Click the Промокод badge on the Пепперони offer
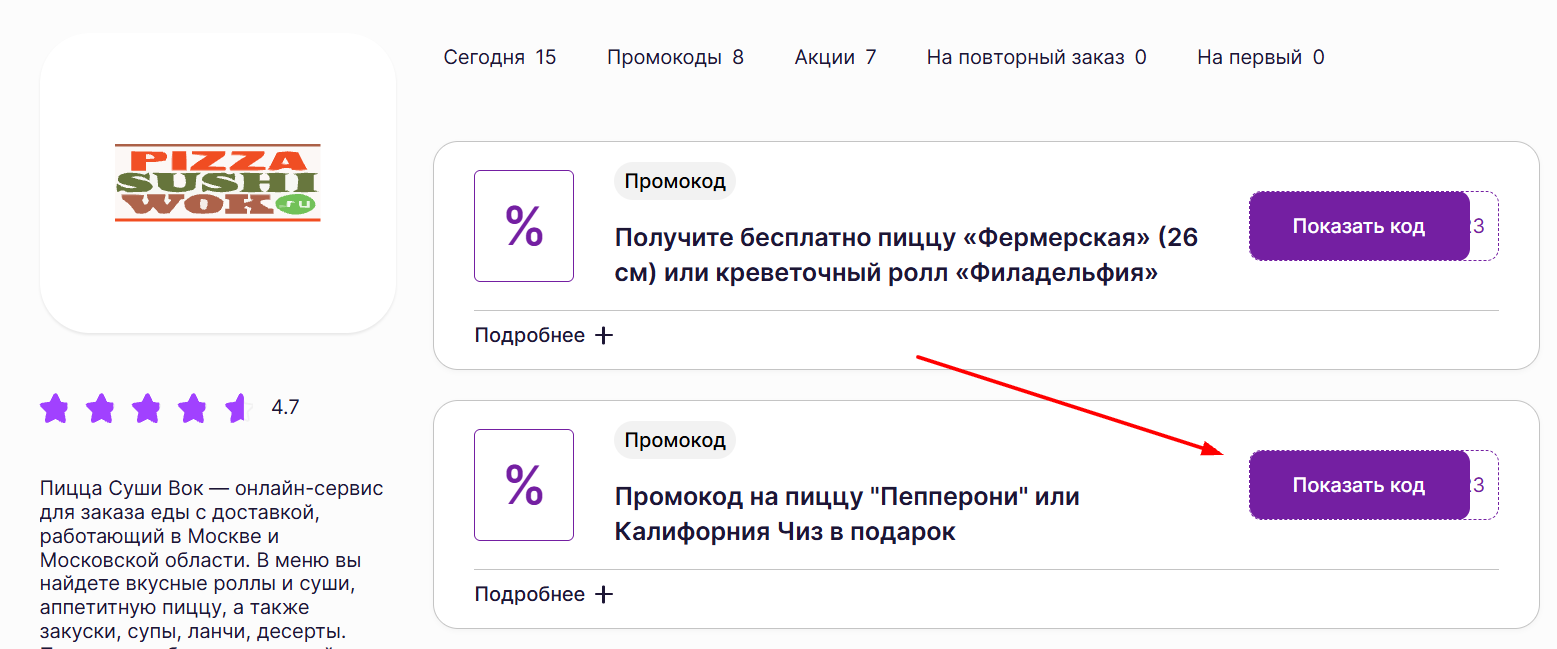The image size is (1557, 649). pyautogui.click(x=674, y=440)
